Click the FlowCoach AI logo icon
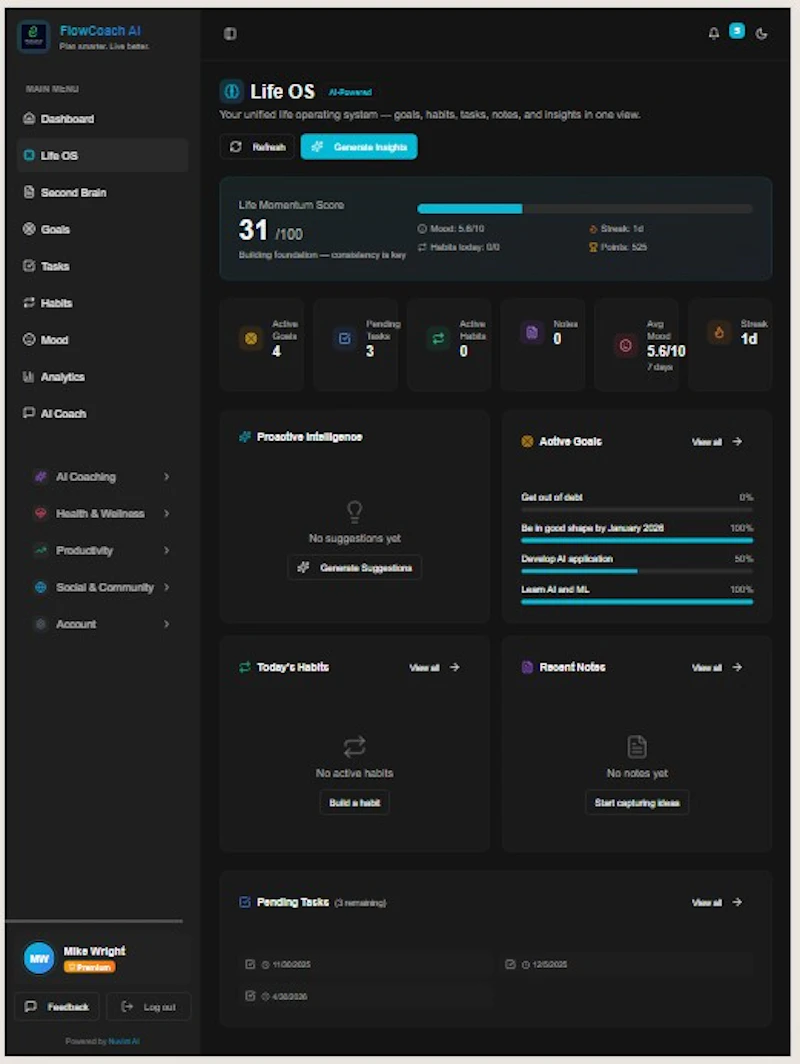This screenshot has width=800, height=1064. click(x=33, y=37)
